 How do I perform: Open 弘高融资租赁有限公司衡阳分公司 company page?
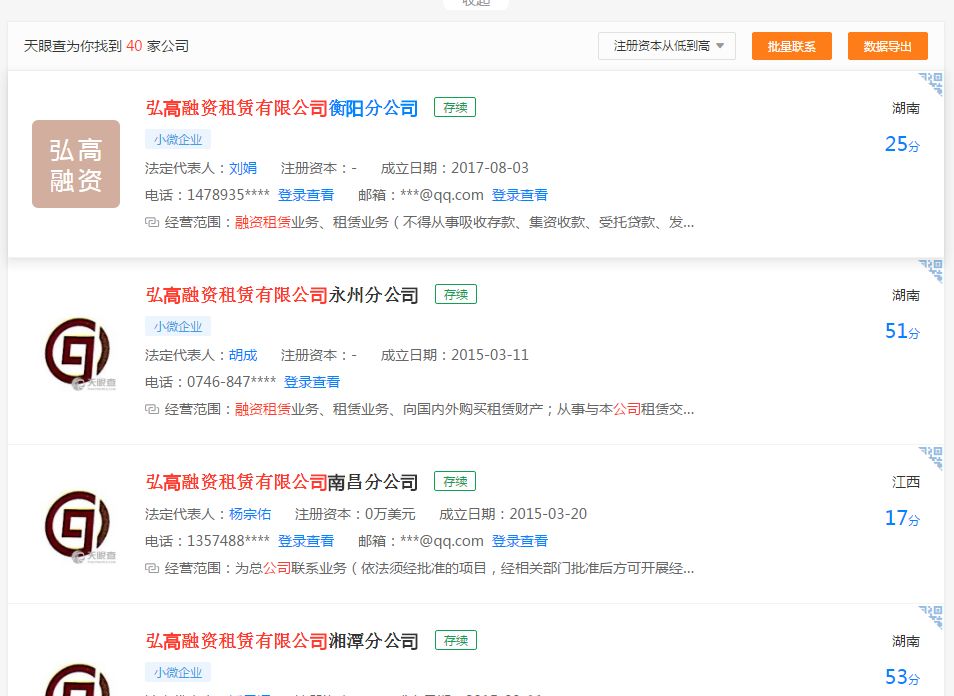282,108
